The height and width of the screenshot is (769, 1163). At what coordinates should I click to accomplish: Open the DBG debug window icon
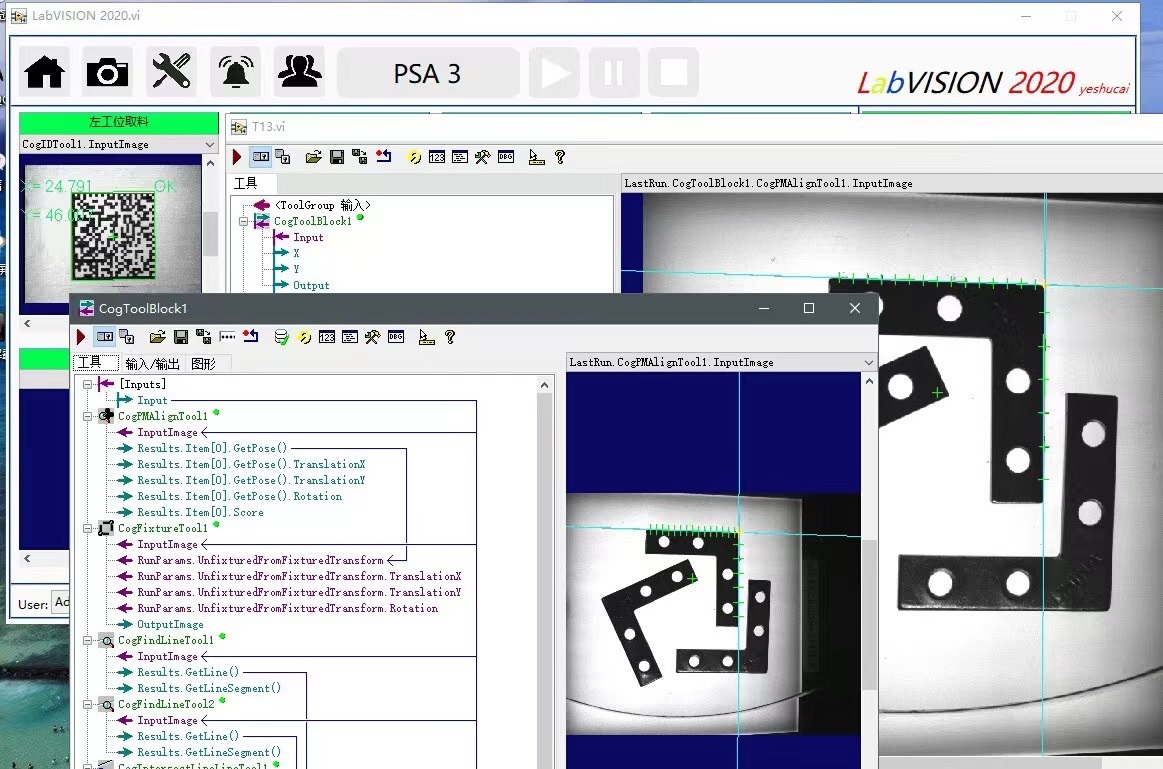pos(395,337)
